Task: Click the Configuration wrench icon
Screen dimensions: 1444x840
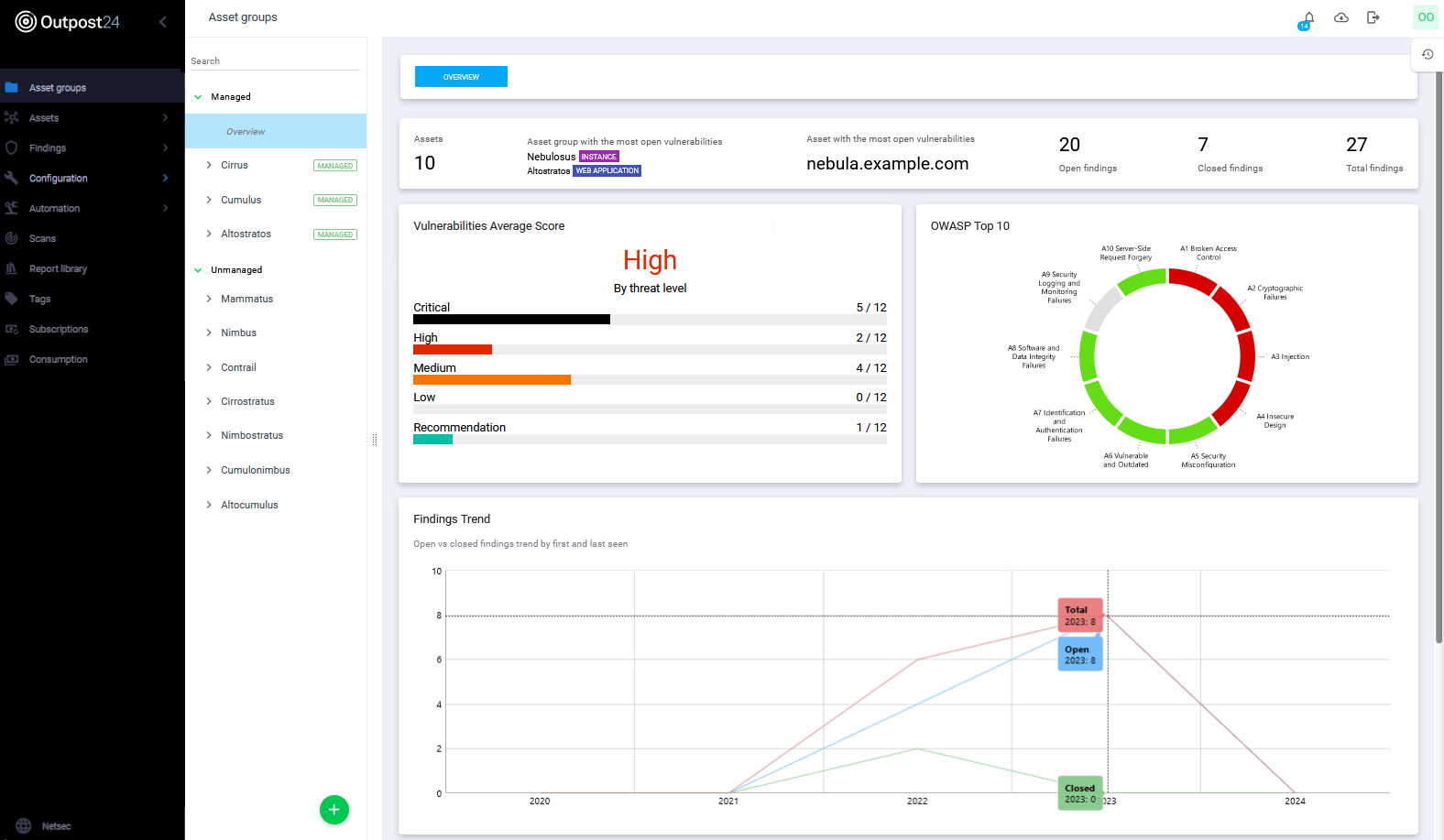Action: point(11,179)
